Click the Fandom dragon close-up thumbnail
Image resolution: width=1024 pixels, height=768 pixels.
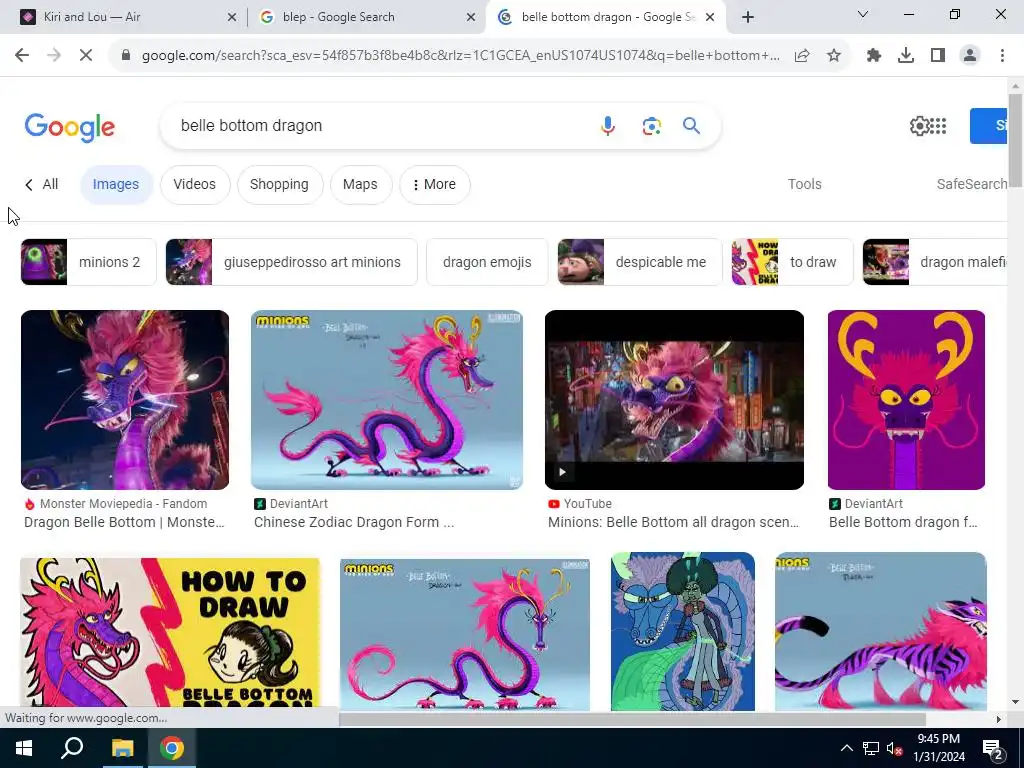(x=125, y=400)
